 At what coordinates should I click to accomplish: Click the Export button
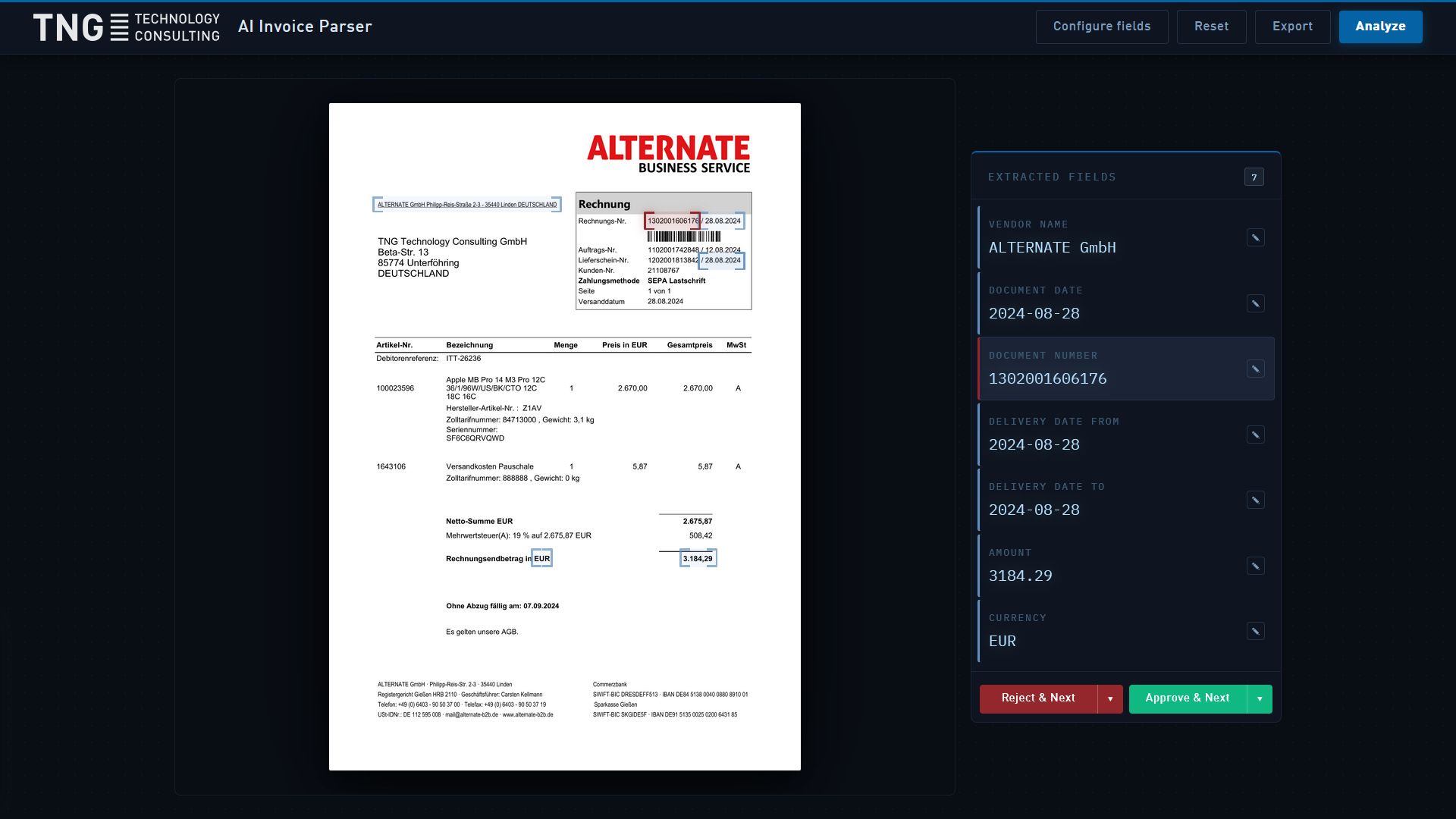(x=1292, y=27)
